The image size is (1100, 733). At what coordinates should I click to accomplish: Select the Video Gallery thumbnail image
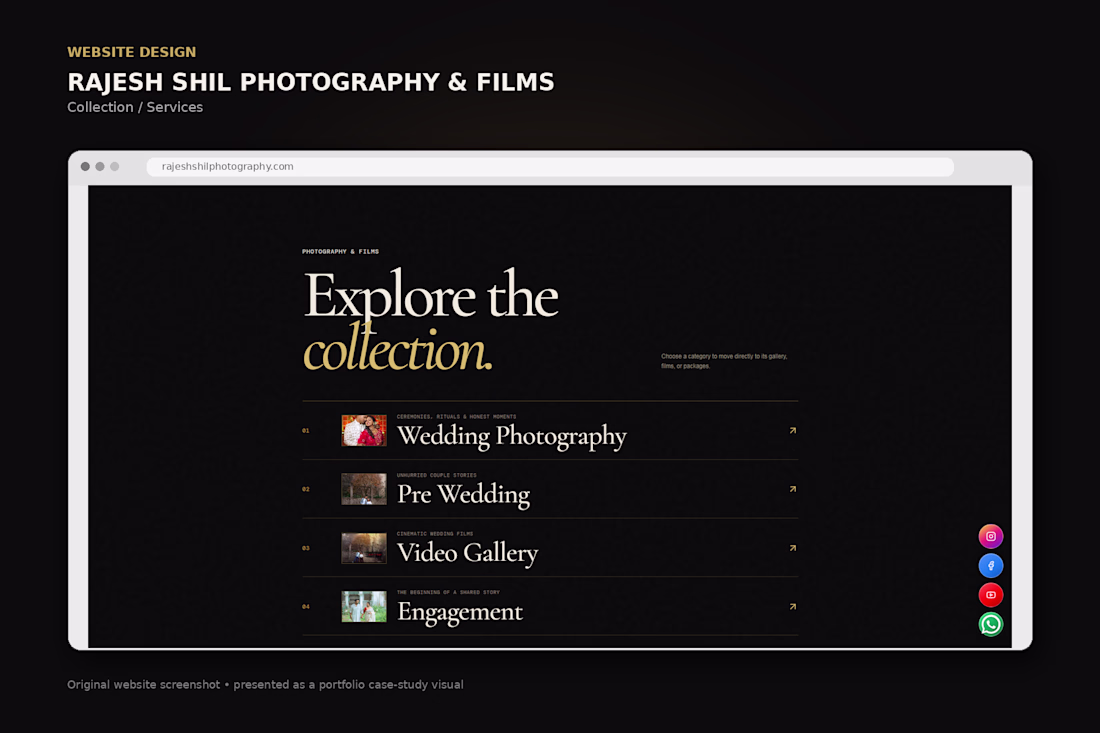point(364,548)
